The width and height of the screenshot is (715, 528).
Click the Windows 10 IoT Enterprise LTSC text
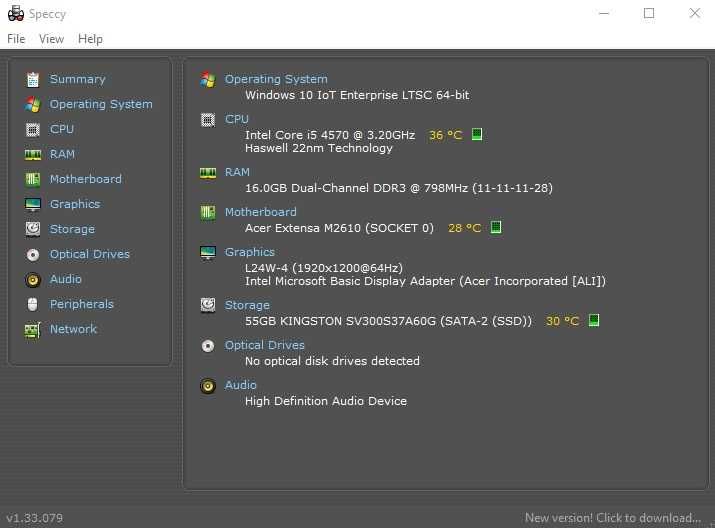click(x=357, y=95)
